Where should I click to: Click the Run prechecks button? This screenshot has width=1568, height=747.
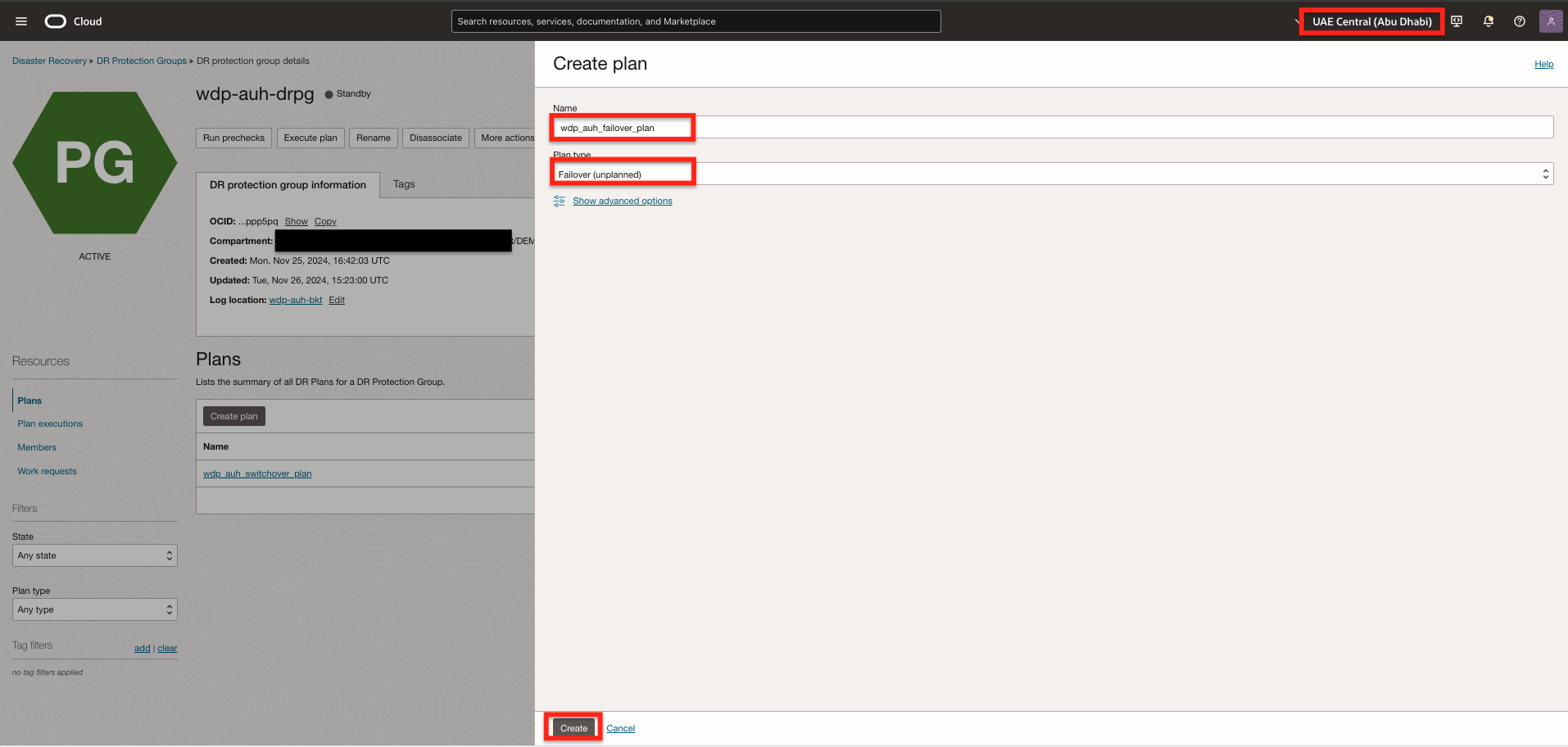(233, 138)
